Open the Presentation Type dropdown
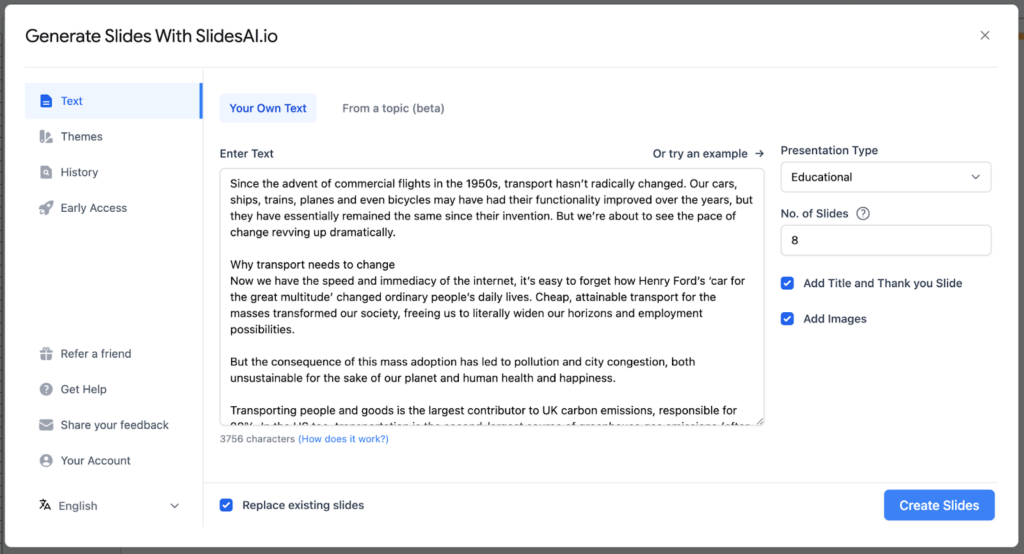 point(885,177)
